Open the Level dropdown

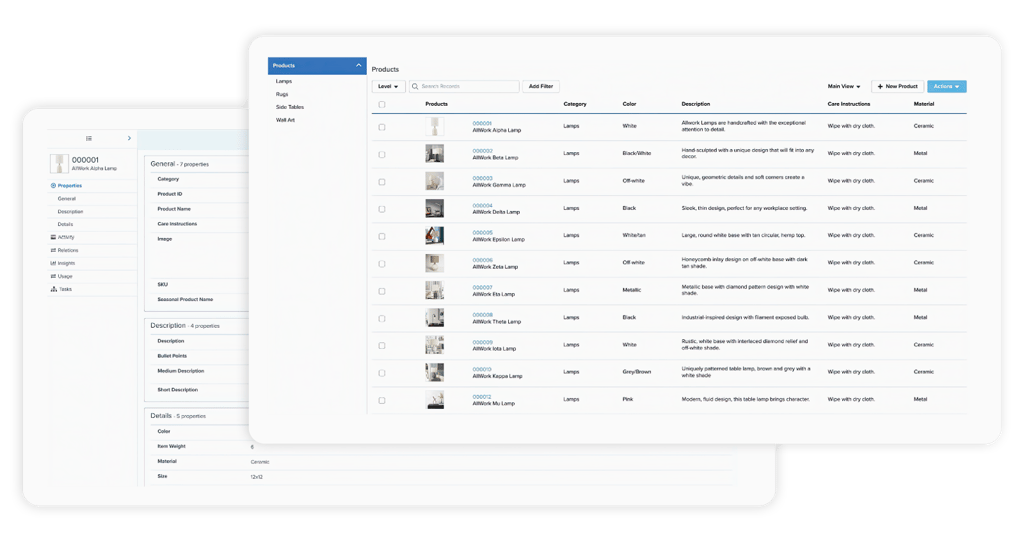389,86
